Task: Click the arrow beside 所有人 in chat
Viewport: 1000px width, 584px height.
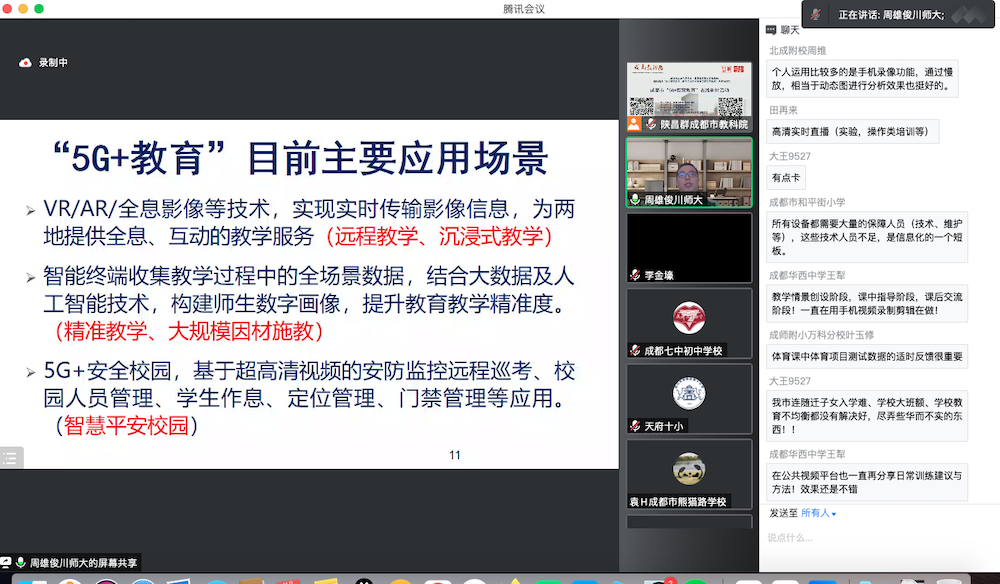Action: (834, 514)
